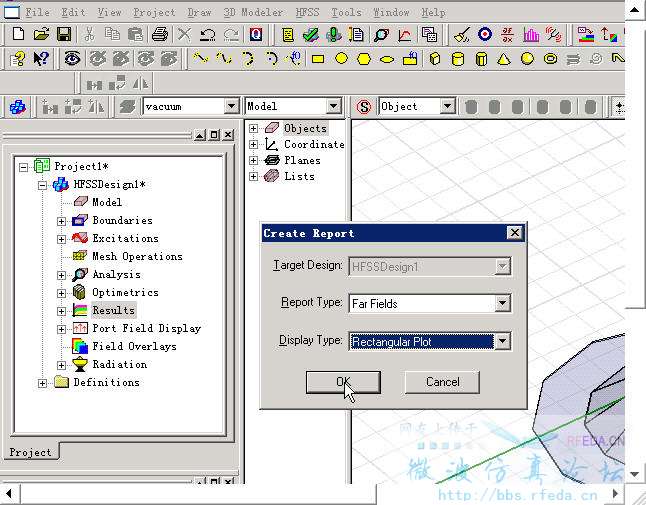The height and width of the screenshot is (505, 646).
Task: Click Cancel in Create Report dialog
Action: (442, 382)
